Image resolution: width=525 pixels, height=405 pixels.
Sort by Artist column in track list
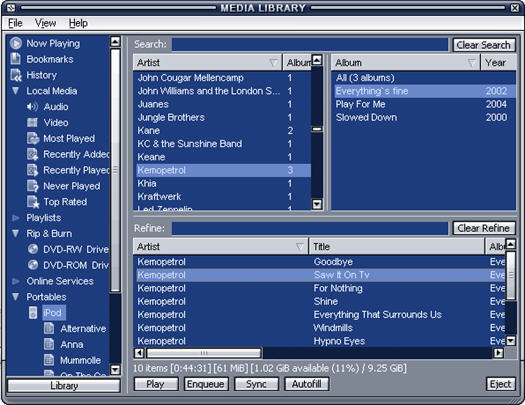click(x=220, y=247)
